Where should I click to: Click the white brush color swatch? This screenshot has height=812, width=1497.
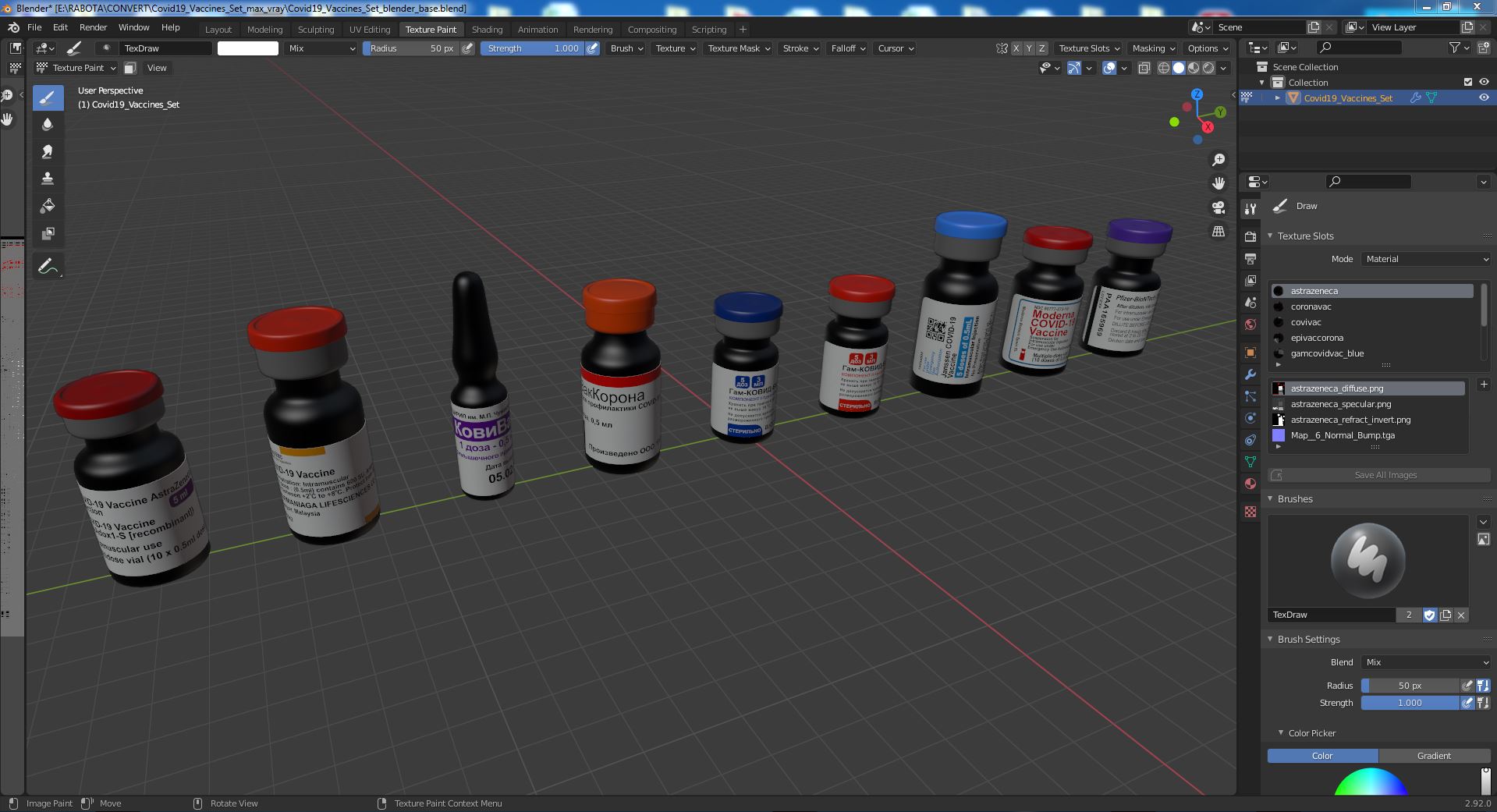(x=248, y=48)
